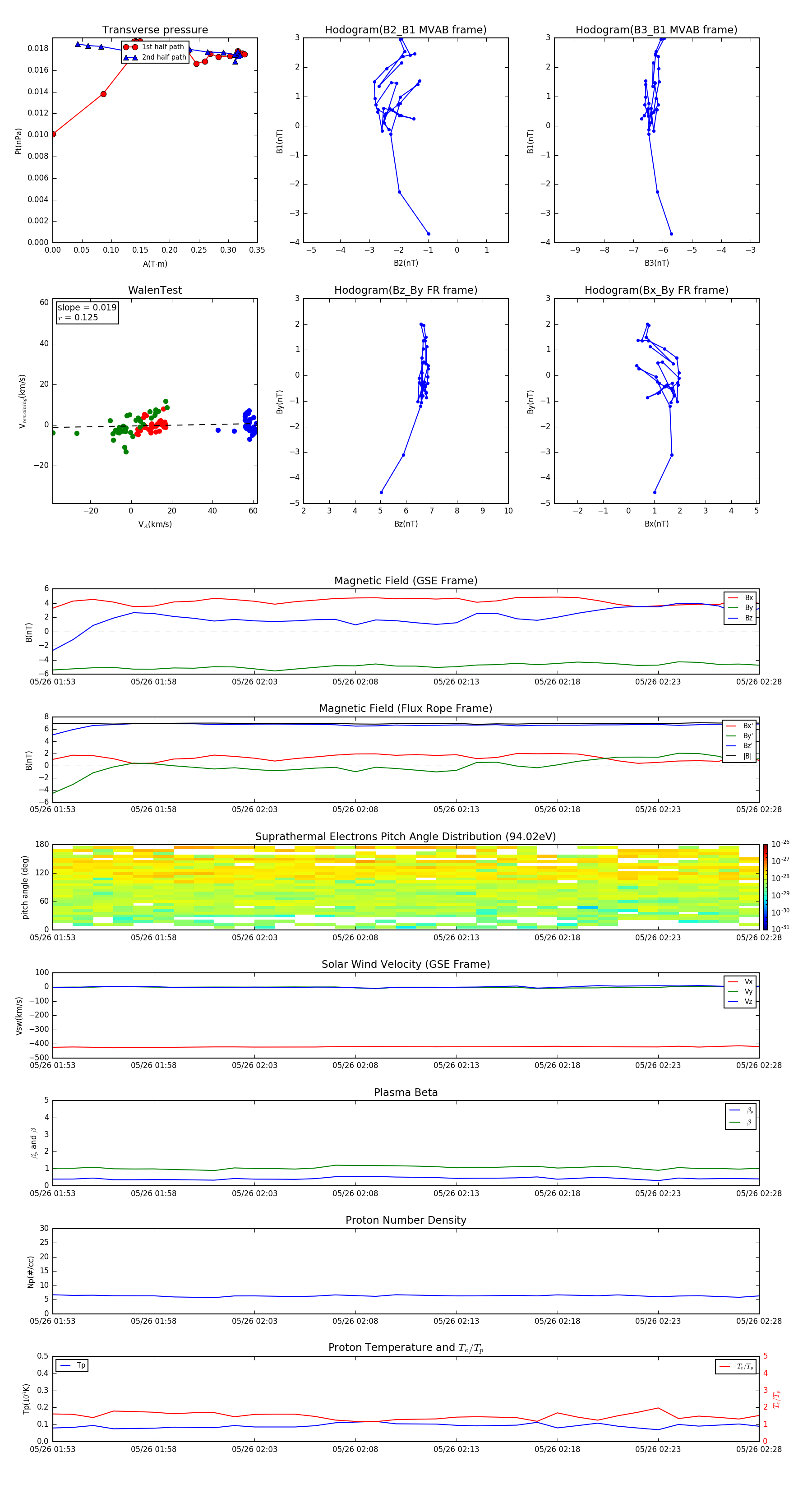This screenshot has height=1489, width=812.
Task: Click the Tp legend entry in temperature panel
Action: pyautogui.click(x=72, y=1365)
